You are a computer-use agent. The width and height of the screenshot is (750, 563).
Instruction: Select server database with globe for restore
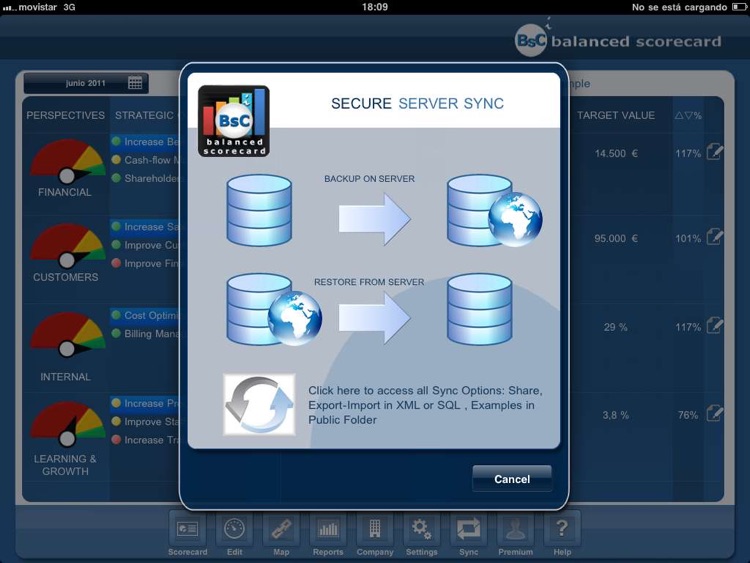274,309
